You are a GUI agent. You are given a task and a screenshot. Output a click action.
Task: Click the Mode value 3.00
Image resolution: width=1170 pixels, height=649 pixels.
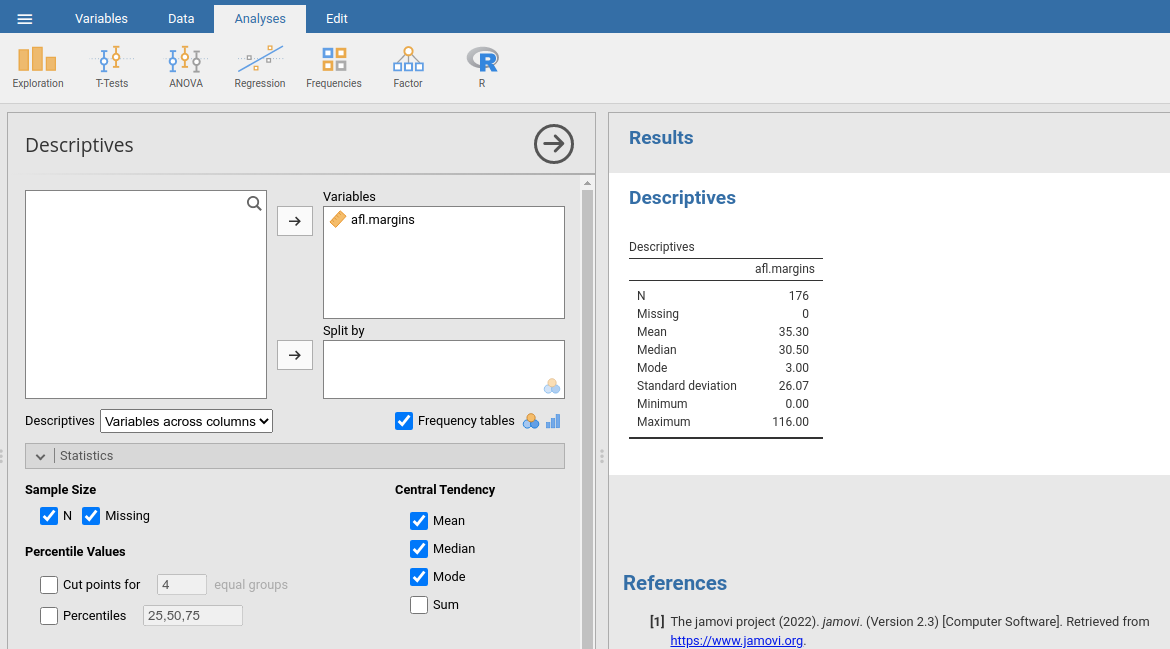click(x=797, y=368)
